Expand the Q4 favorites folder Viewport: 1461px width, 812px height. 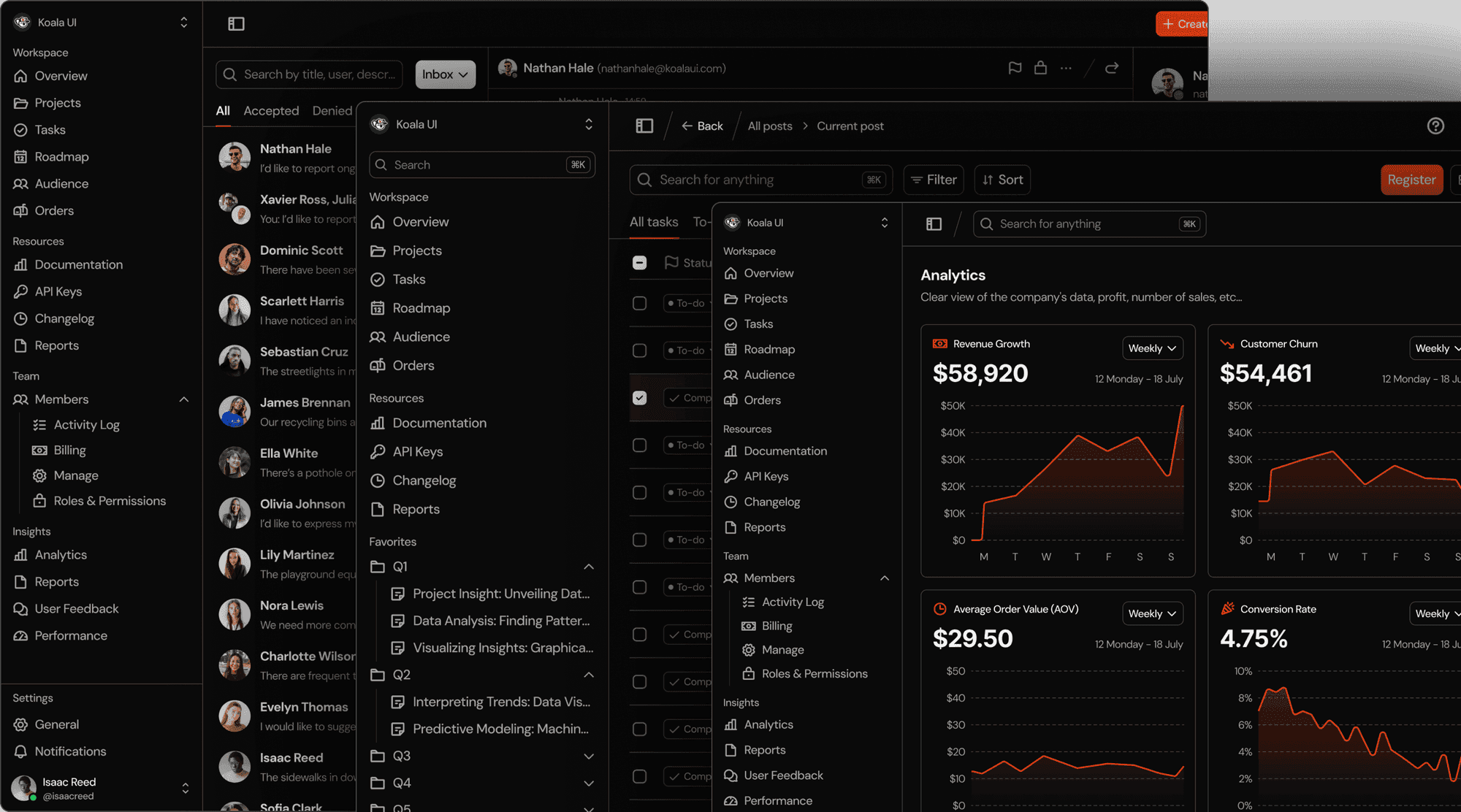589,784
